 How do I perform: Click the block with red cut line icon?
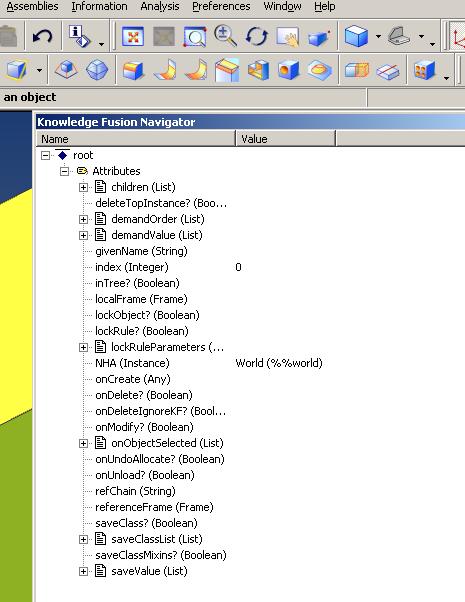click(x=388, y=71)
